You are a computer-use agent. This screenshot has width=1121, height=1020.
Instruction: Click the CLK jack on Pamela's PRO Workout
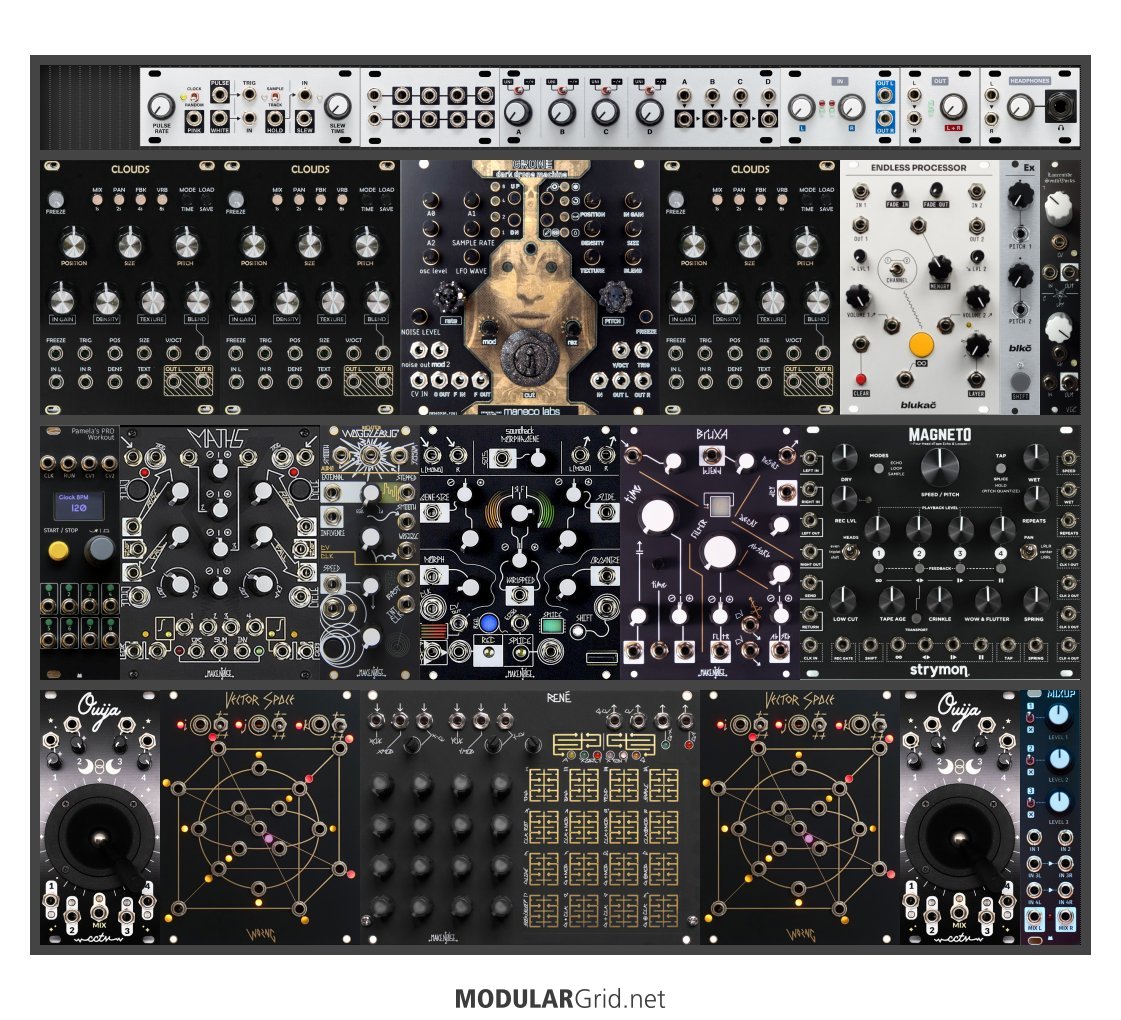(x=49, y=462)
